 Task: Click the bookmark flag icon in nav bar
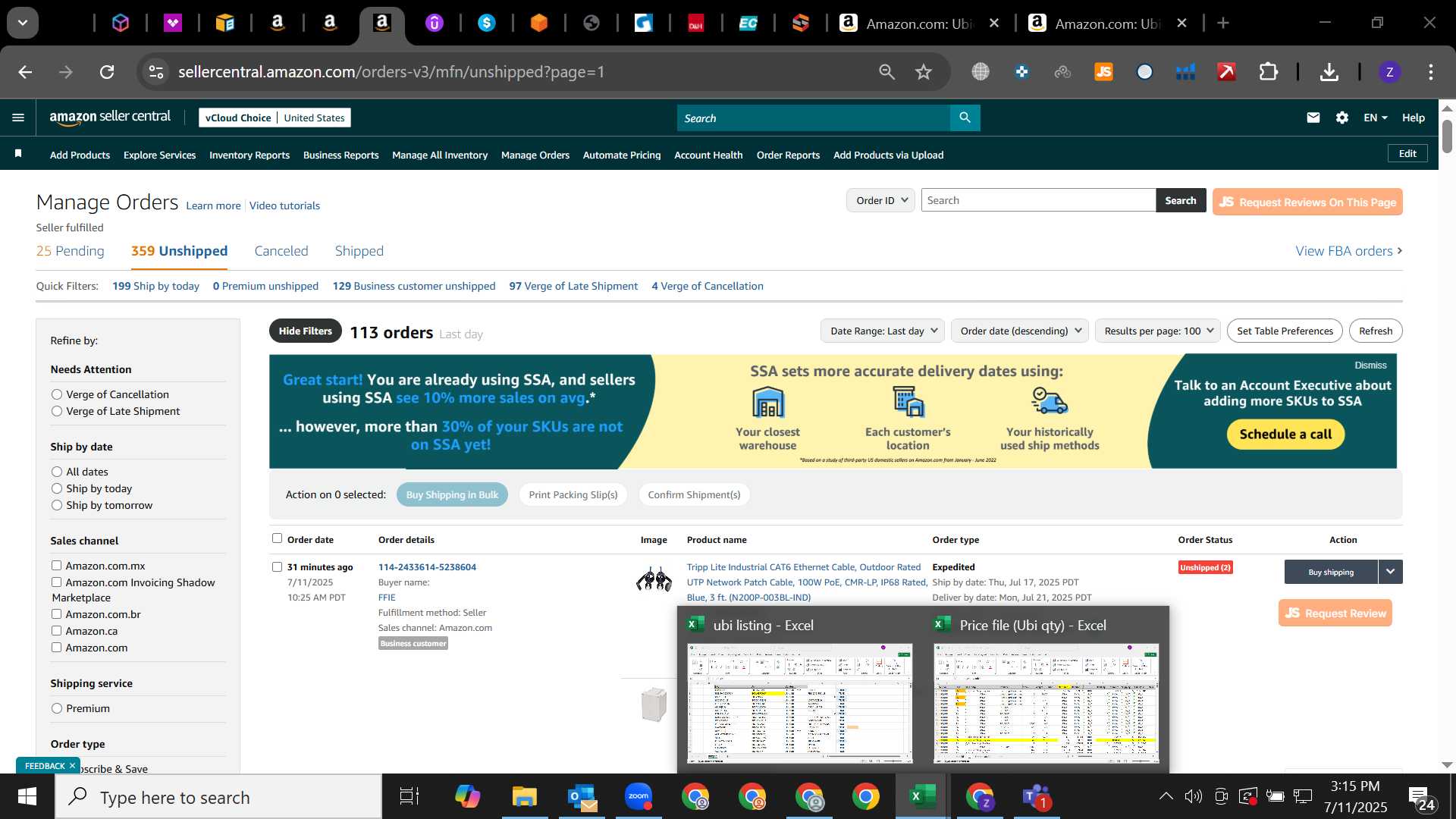[18, 154]
